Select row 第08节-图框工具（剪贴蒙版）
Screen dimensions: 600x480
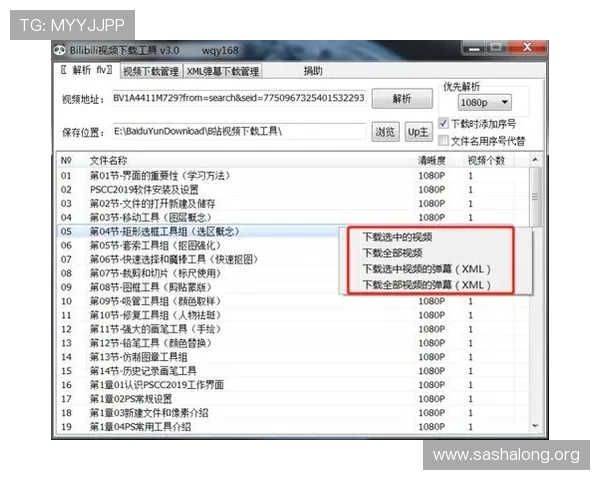[x=198, y=287]
